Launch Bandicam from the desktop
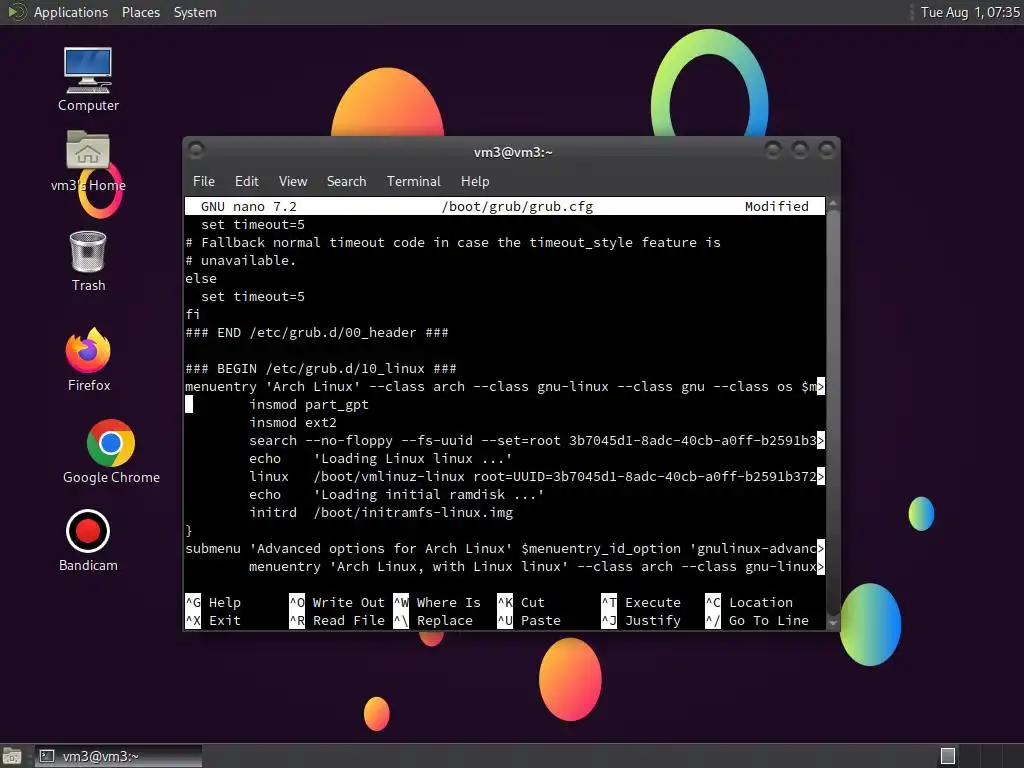This screenshot has height=768, width=1024. (88, 541)
